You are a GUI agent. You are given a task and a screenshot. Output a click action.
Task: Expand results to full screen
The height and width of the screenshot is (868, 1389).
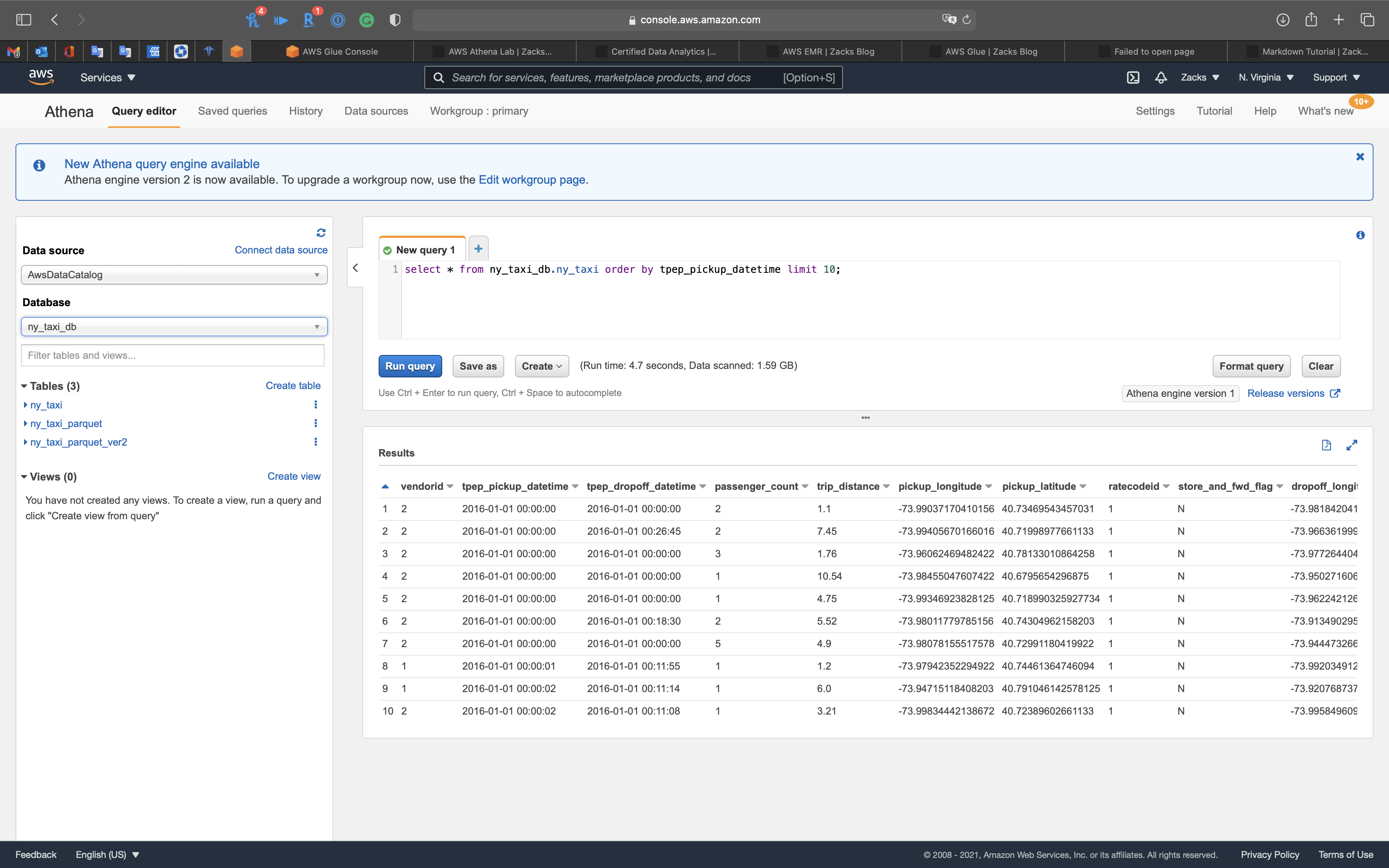[1352, 445]
